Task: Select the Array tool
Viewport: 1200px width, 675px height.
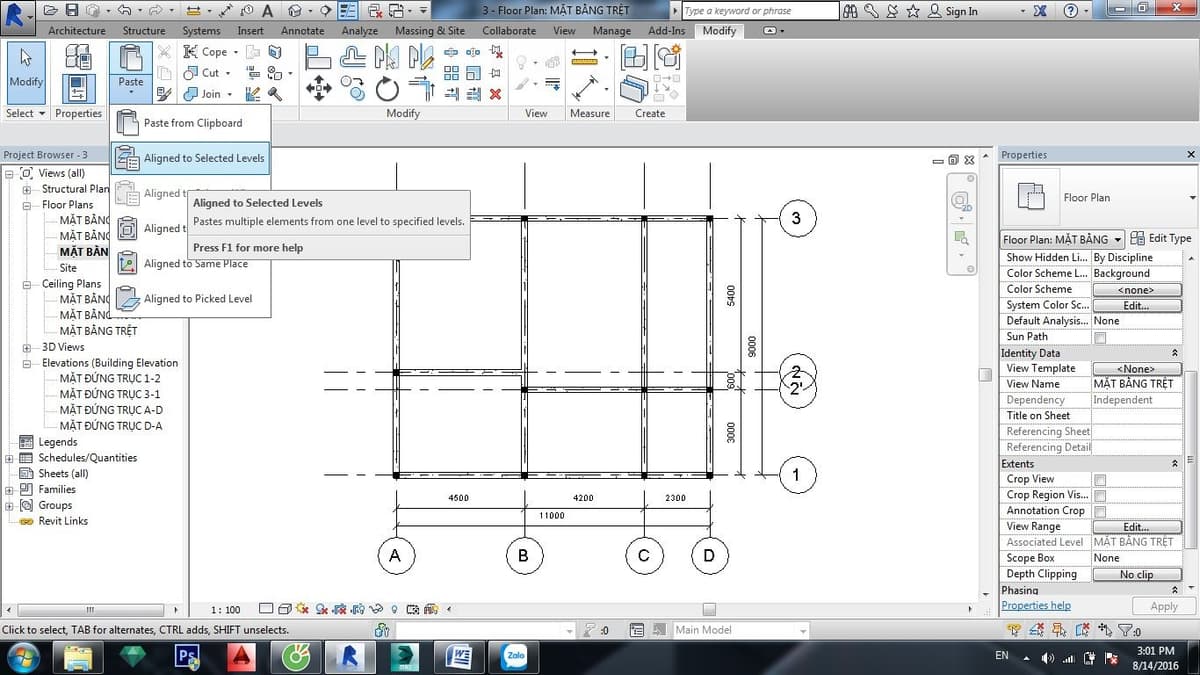Action: point(452,73)
